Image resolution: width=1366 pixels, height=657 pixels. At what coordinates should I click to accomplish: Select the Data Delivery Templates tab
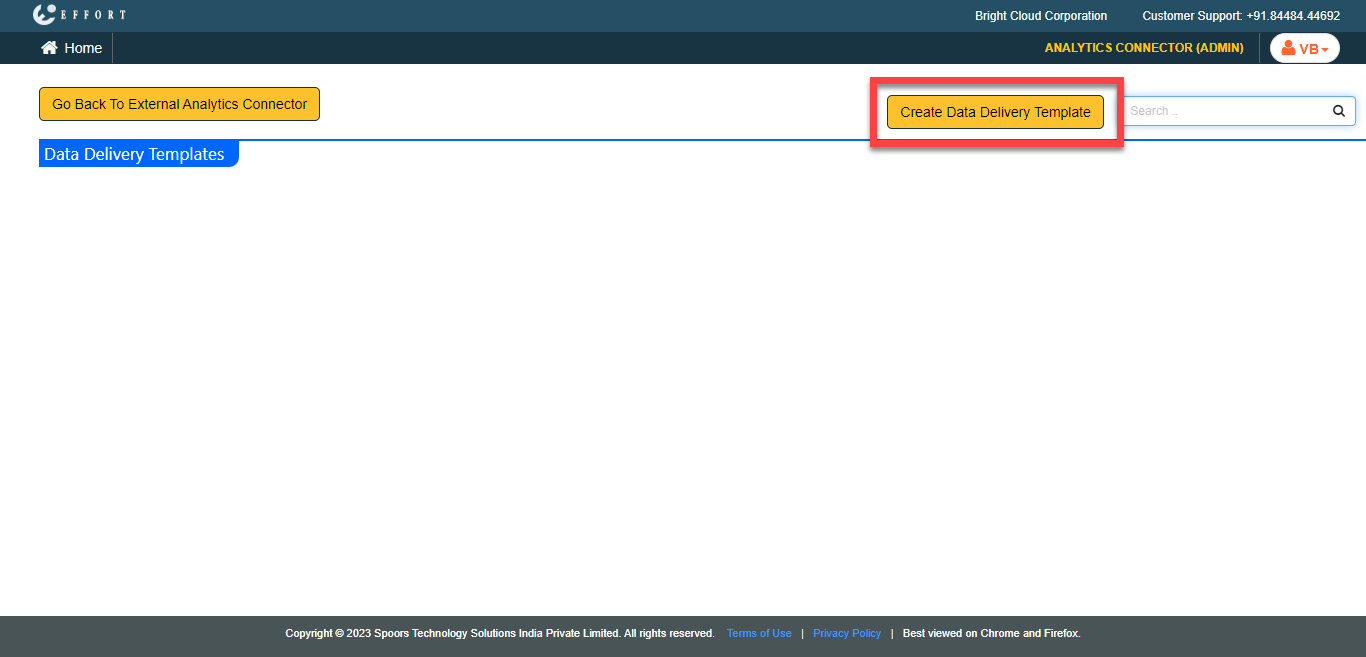135,154
